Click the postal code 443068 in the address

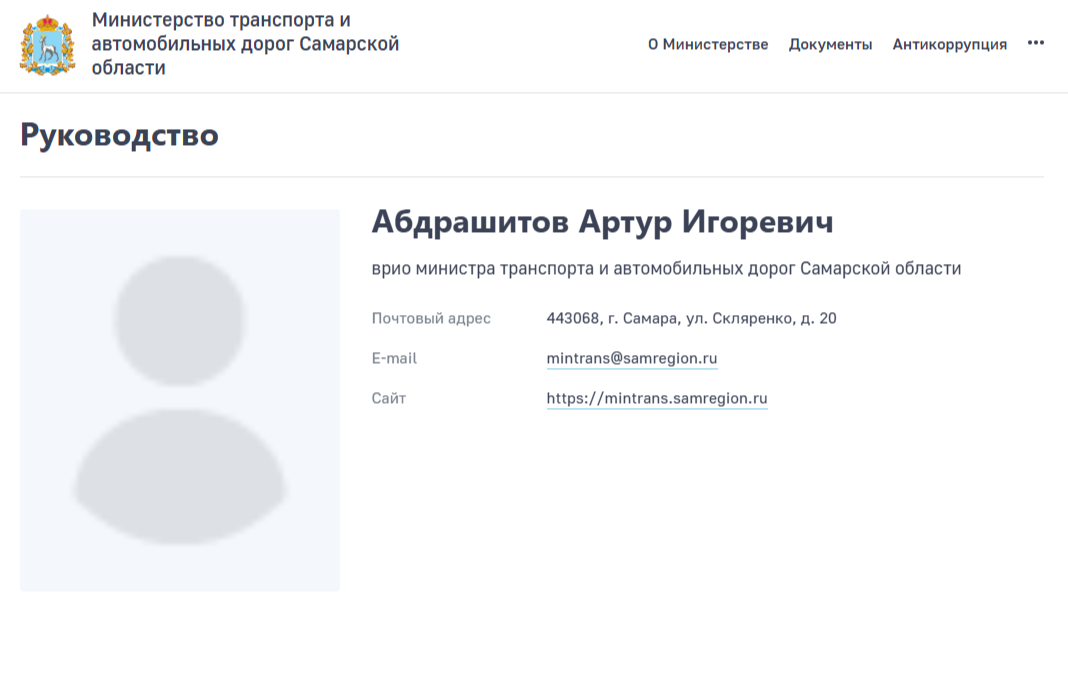click(572, 318)
